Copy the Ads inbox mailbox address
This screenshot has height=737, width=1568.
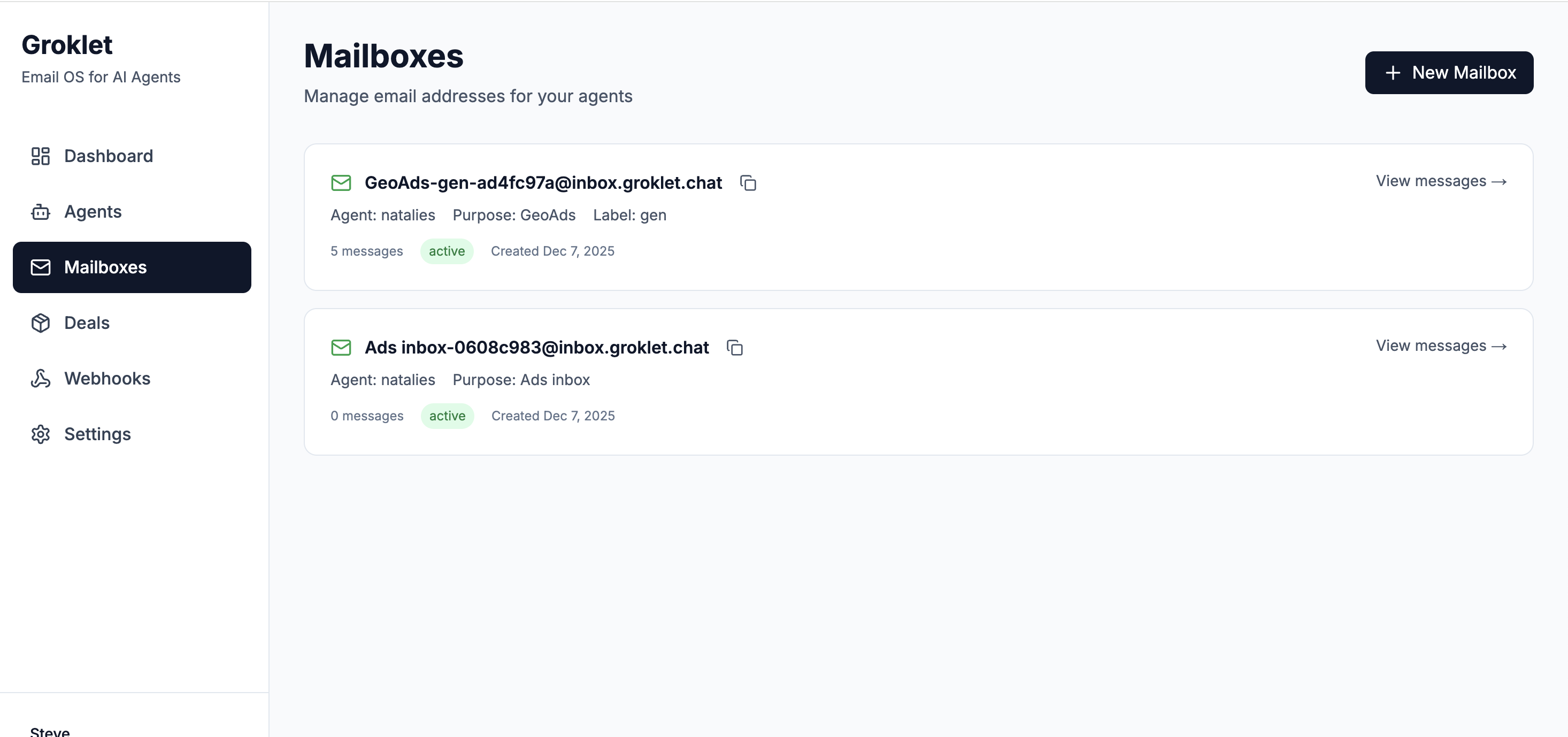pyautogui.click(x=735, y=348)
